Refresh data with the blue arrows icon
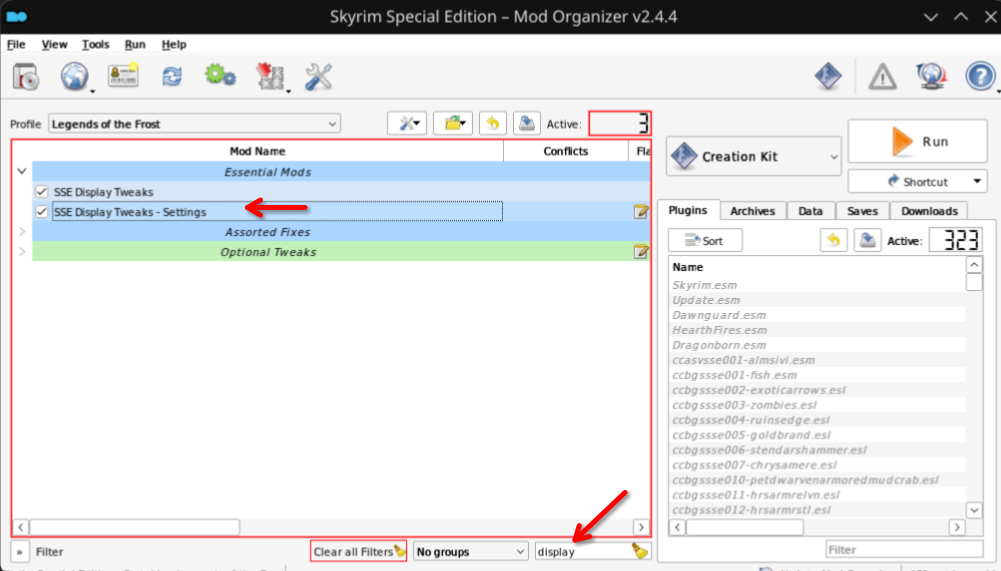The width and height of the screenshot is (1001, 571). point(172,77)
